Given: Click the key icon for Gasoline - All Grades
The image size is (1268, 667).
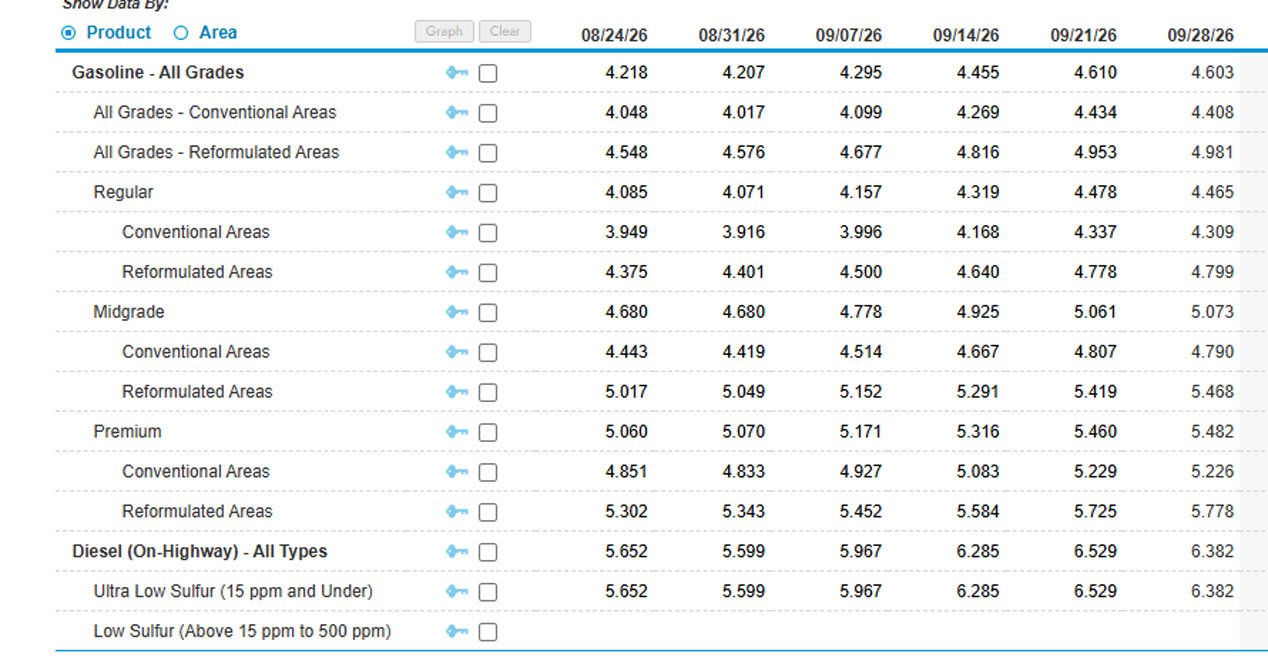Looking at the screenshot, I should point(457,73).
